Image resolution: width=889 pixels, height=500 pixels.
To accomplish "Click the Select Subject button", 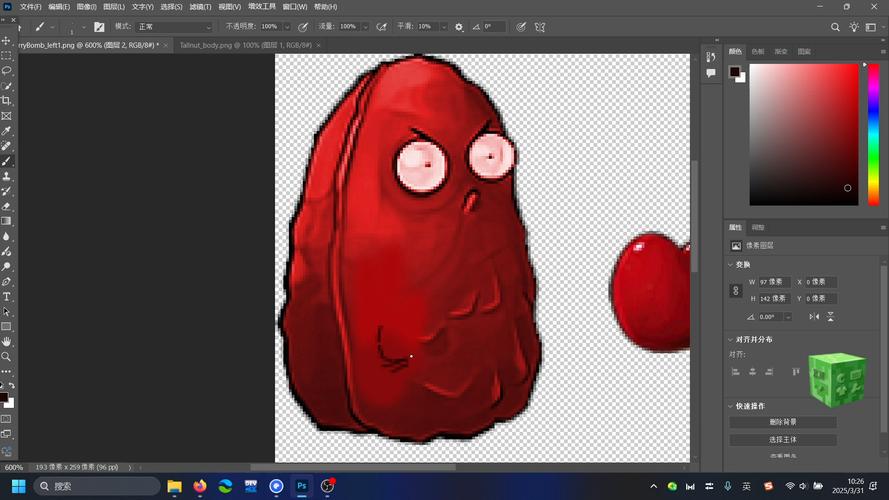I will click(783, 440).
